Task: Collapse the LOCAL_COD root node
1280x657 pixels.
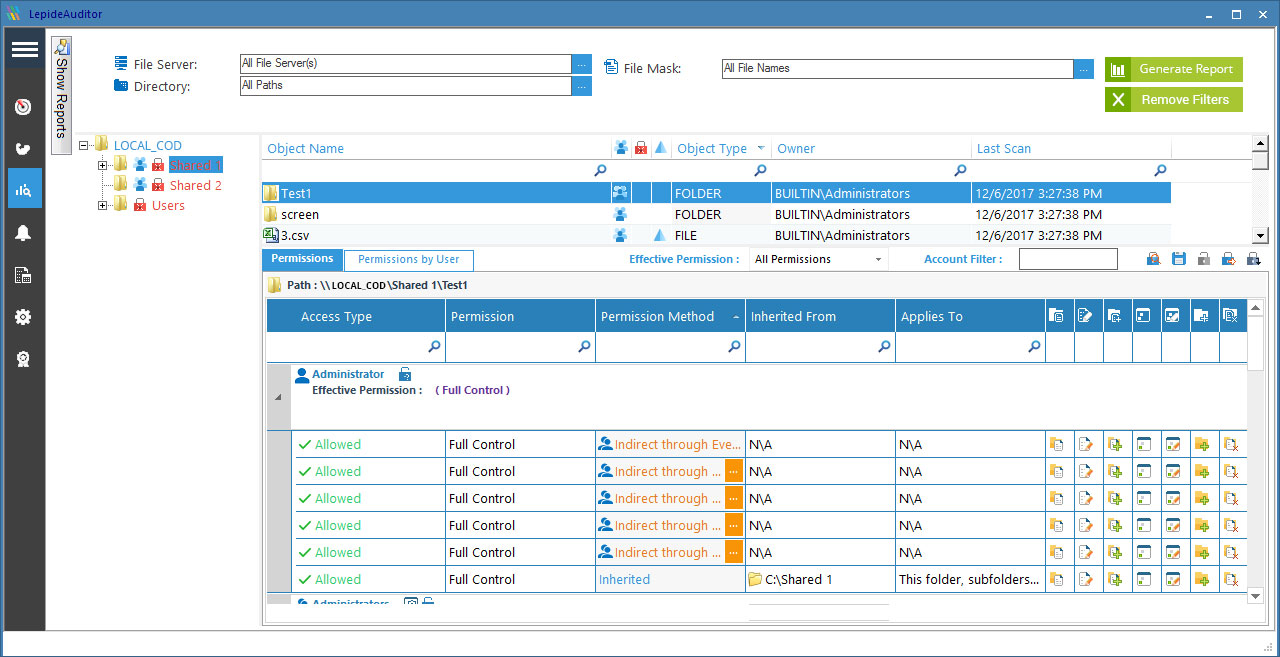Action: 84,146
